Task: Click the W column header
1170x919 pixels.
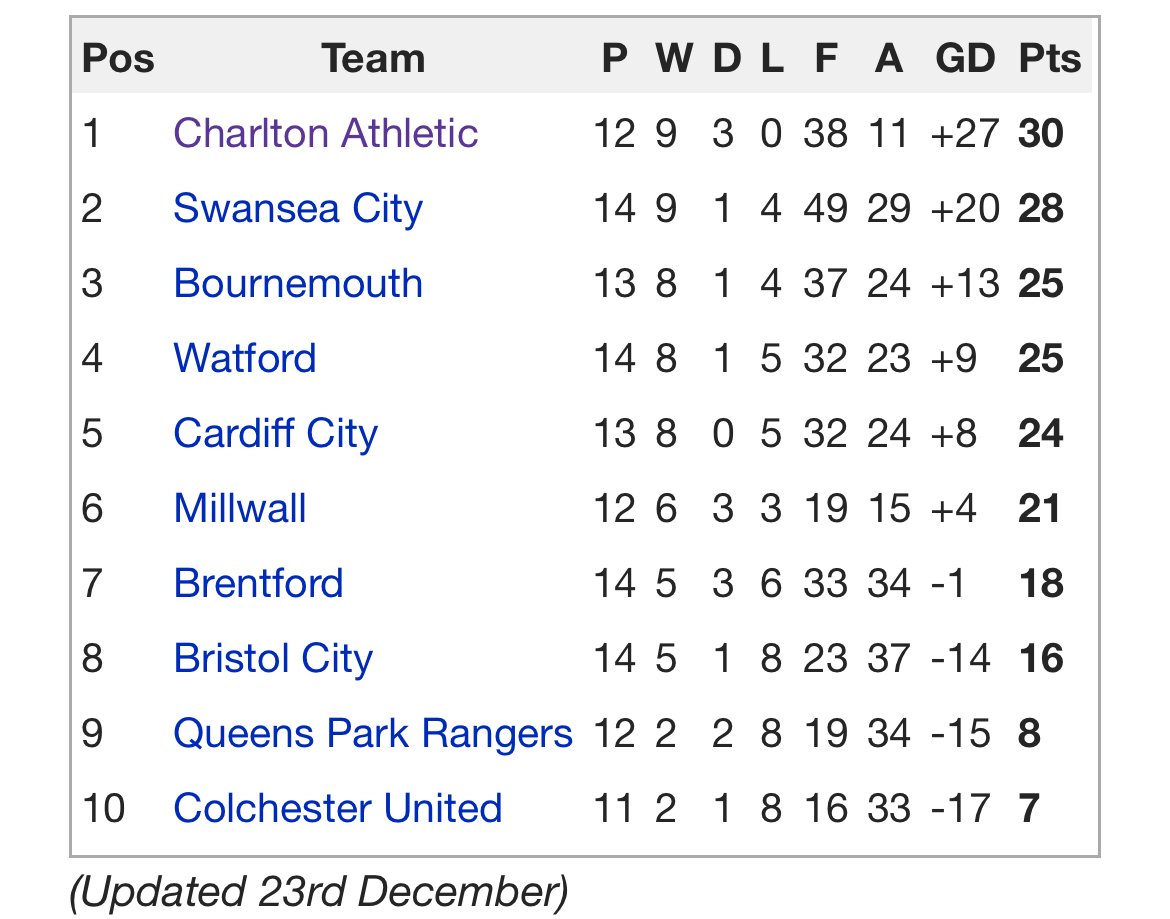Action: click(x=673, y=59)
